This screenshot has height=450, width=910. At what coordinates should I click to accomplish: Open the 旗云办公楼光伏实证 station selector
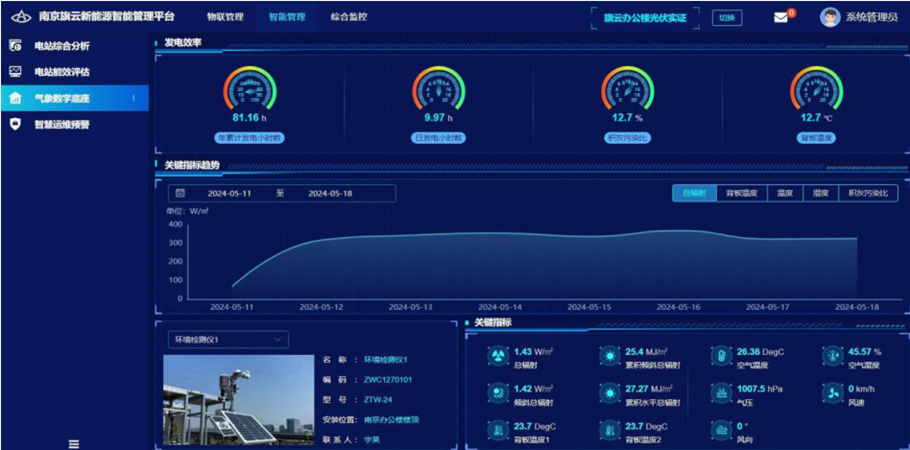(645, 17)
